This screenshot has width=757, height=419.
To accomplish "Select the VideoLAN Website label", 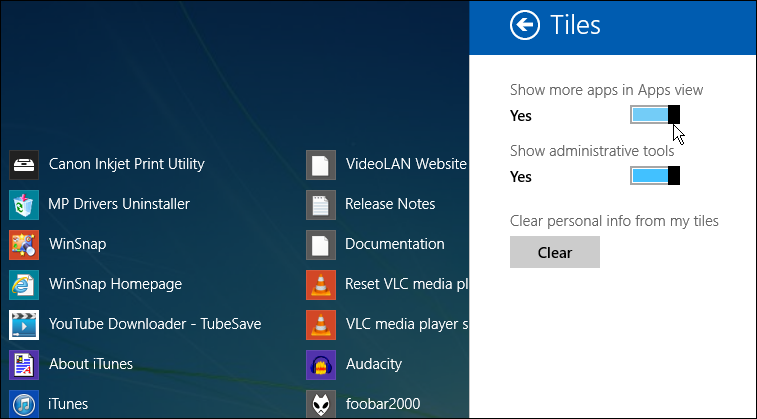I will pos(406,164).
